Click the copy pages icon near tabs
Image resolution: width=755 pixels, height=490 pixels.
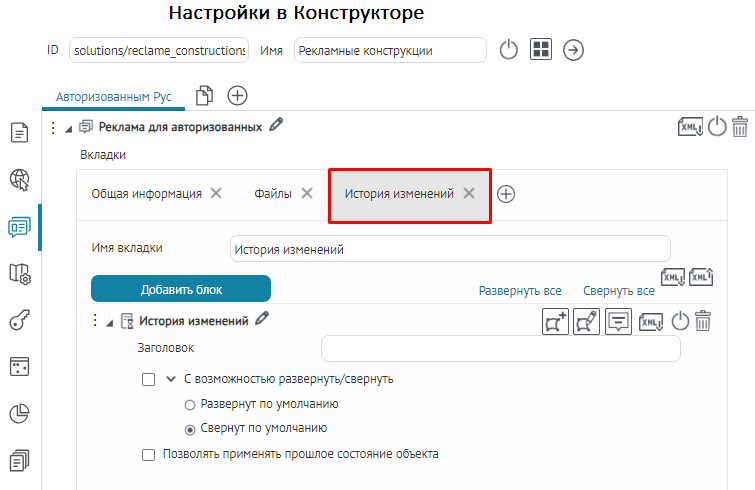pyautogui.click(x=205, y=95)
